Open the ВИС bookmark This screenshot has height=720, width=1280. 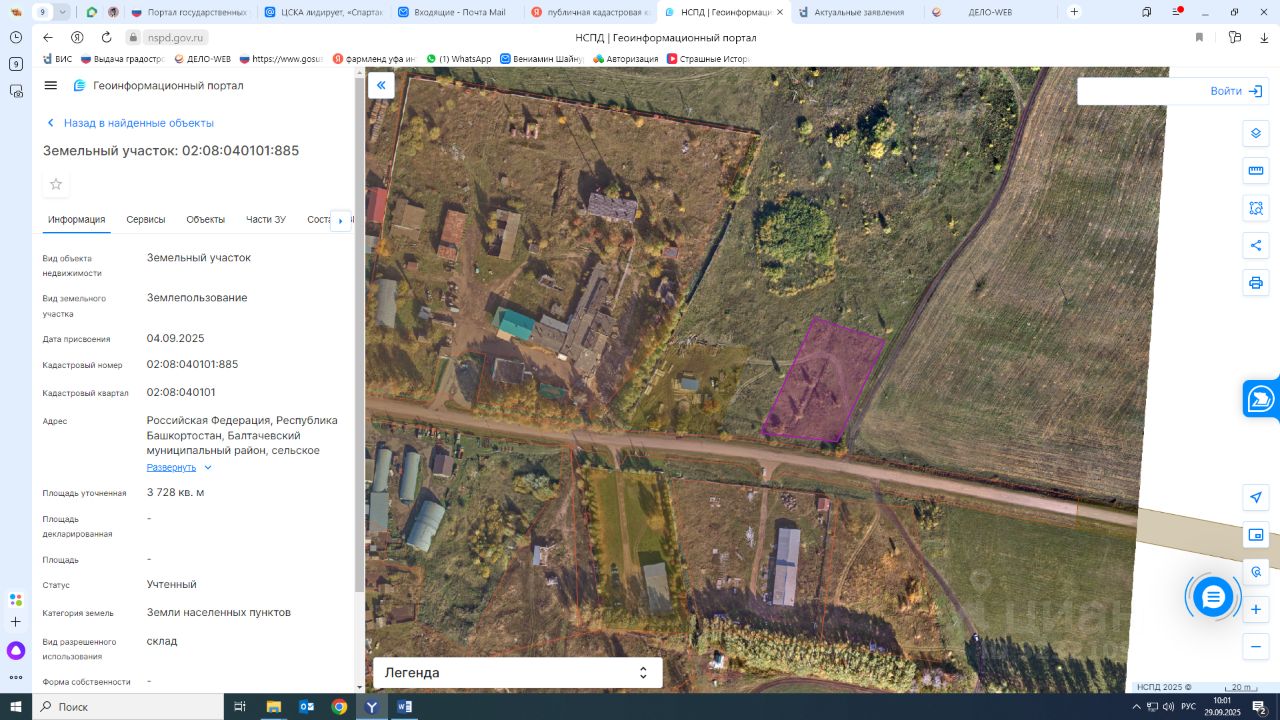[x=56, y=59]
